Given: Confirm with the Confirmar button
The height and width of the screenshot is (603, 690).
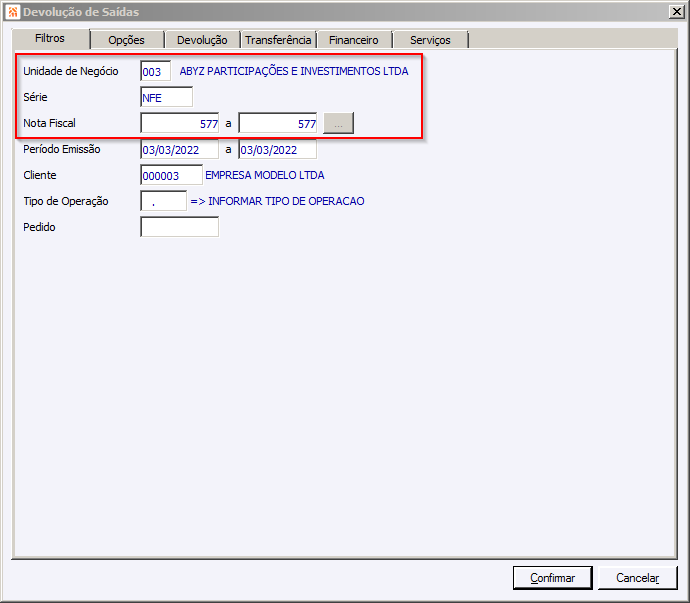Looking at the screenshot, I should [552, 577].
